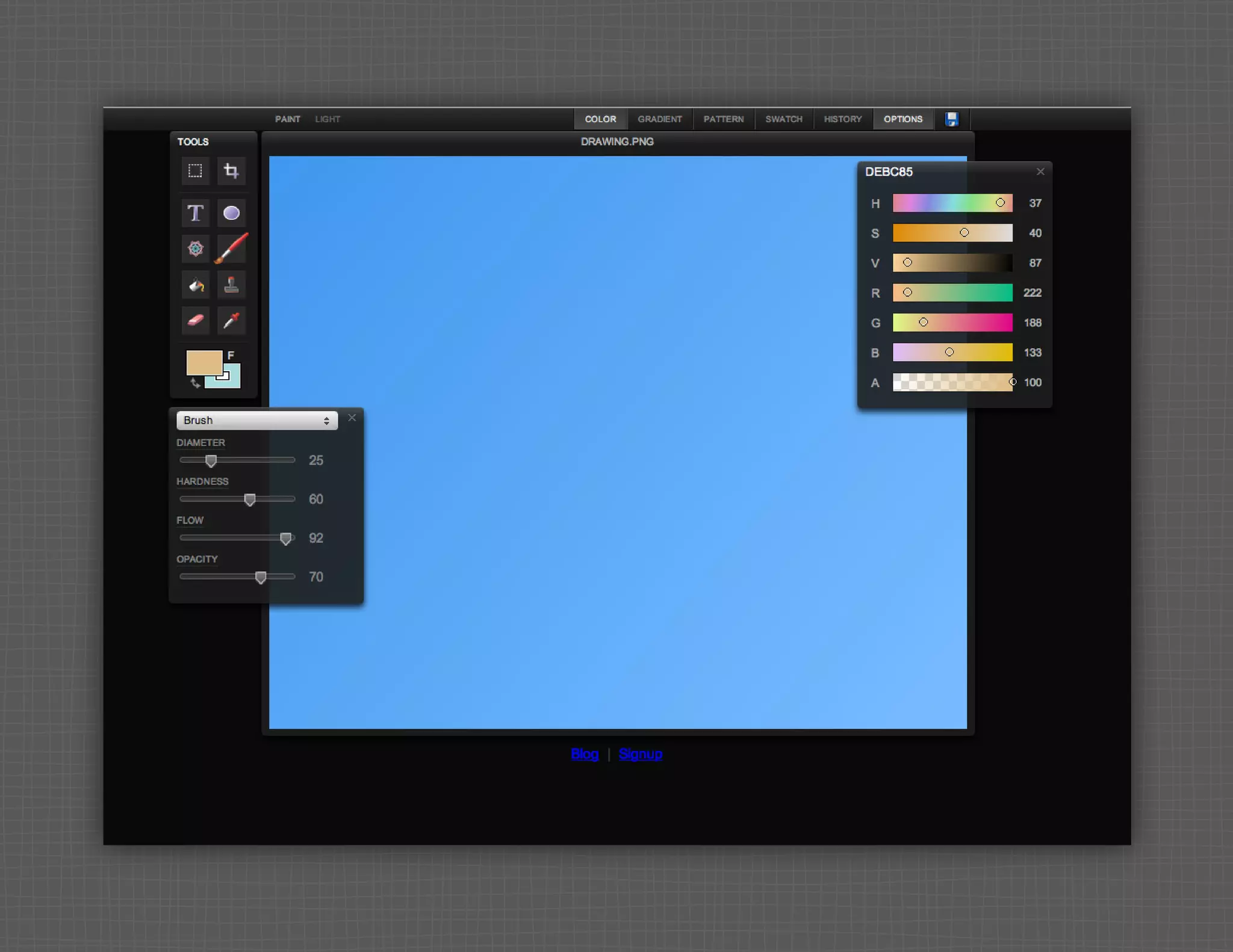Select the Spirograph tool
This screenshot has width=1233, height=952.
click(x=195, y=249)
